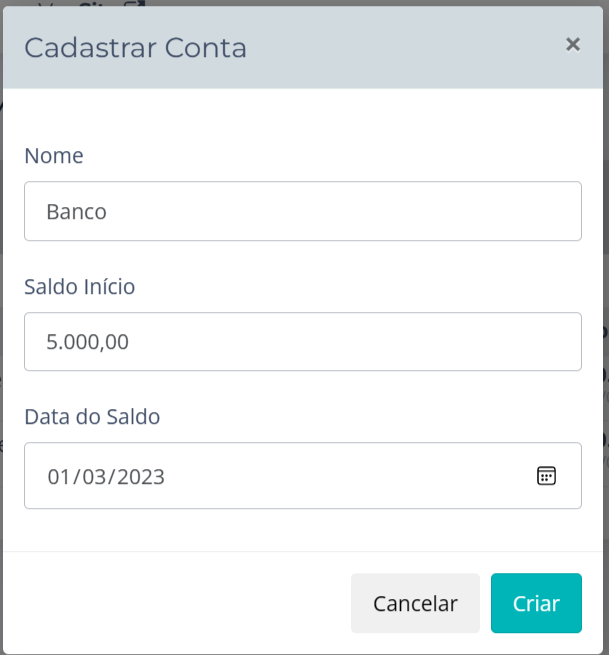609x655 pixels.
Task: Click the "Cadastrar Conta" dialog title
Action: pyautogui.click(x=135, y=48)
